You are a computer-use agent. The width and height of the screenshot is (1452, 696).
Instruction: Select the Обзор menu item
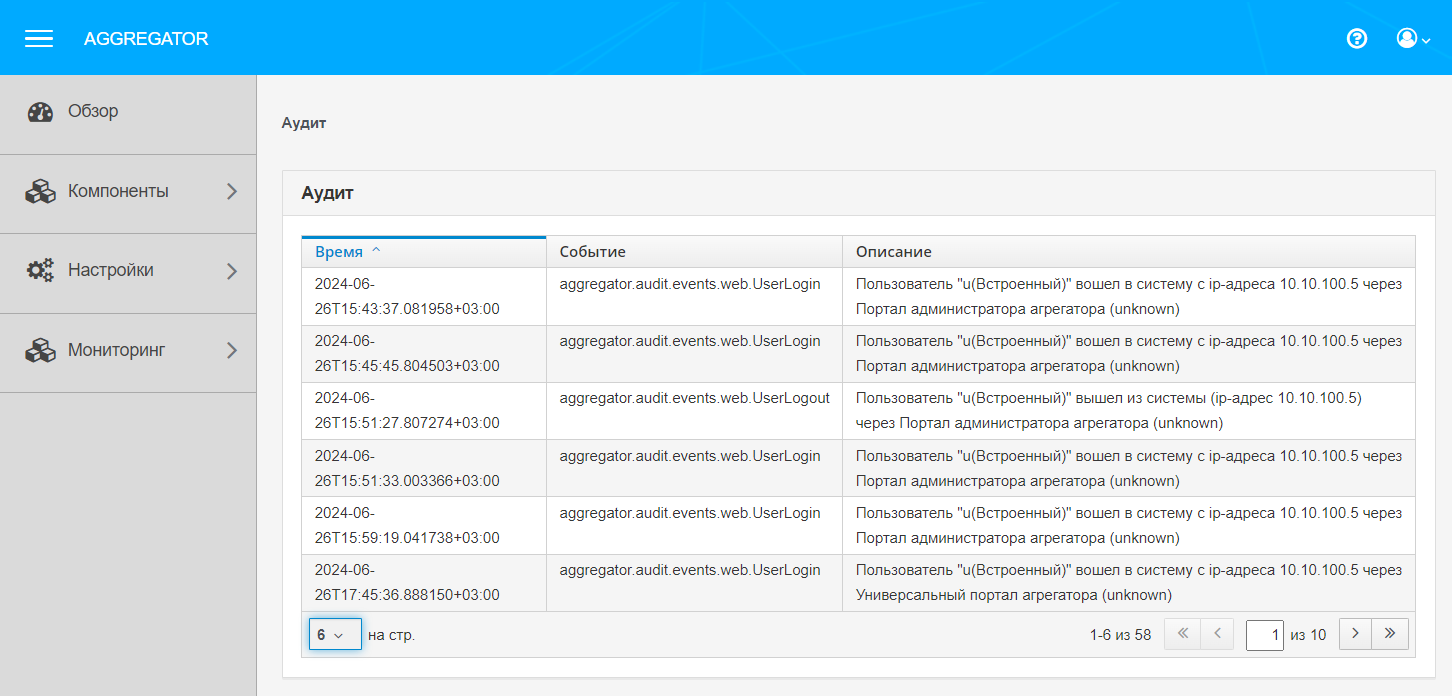pyautogui.click(x=93, y=111)
